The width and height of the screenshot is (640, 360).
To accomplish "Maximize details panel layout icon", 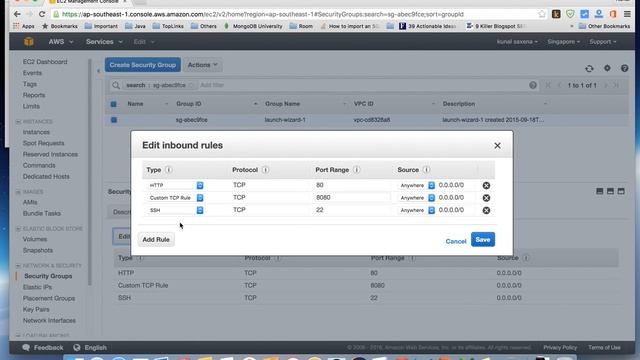I will click(x=621, y=191).
